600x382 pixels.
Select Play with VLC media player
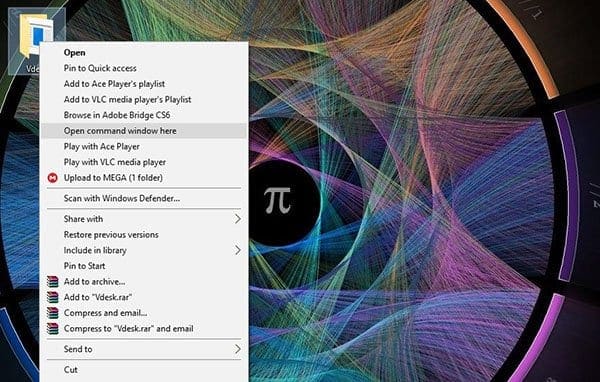144,162
